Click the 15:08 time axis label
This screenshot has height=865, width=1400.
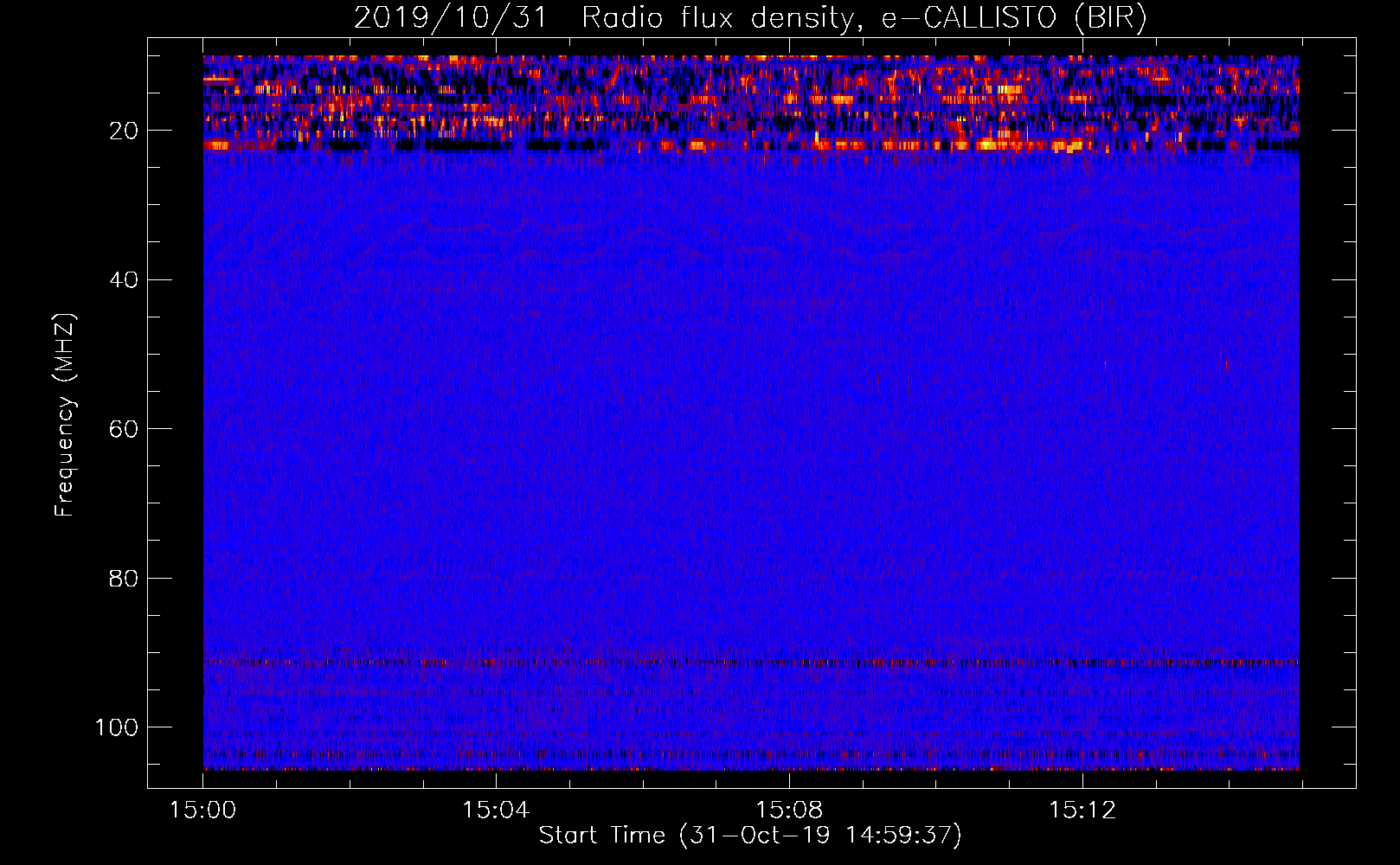point(788,811)
